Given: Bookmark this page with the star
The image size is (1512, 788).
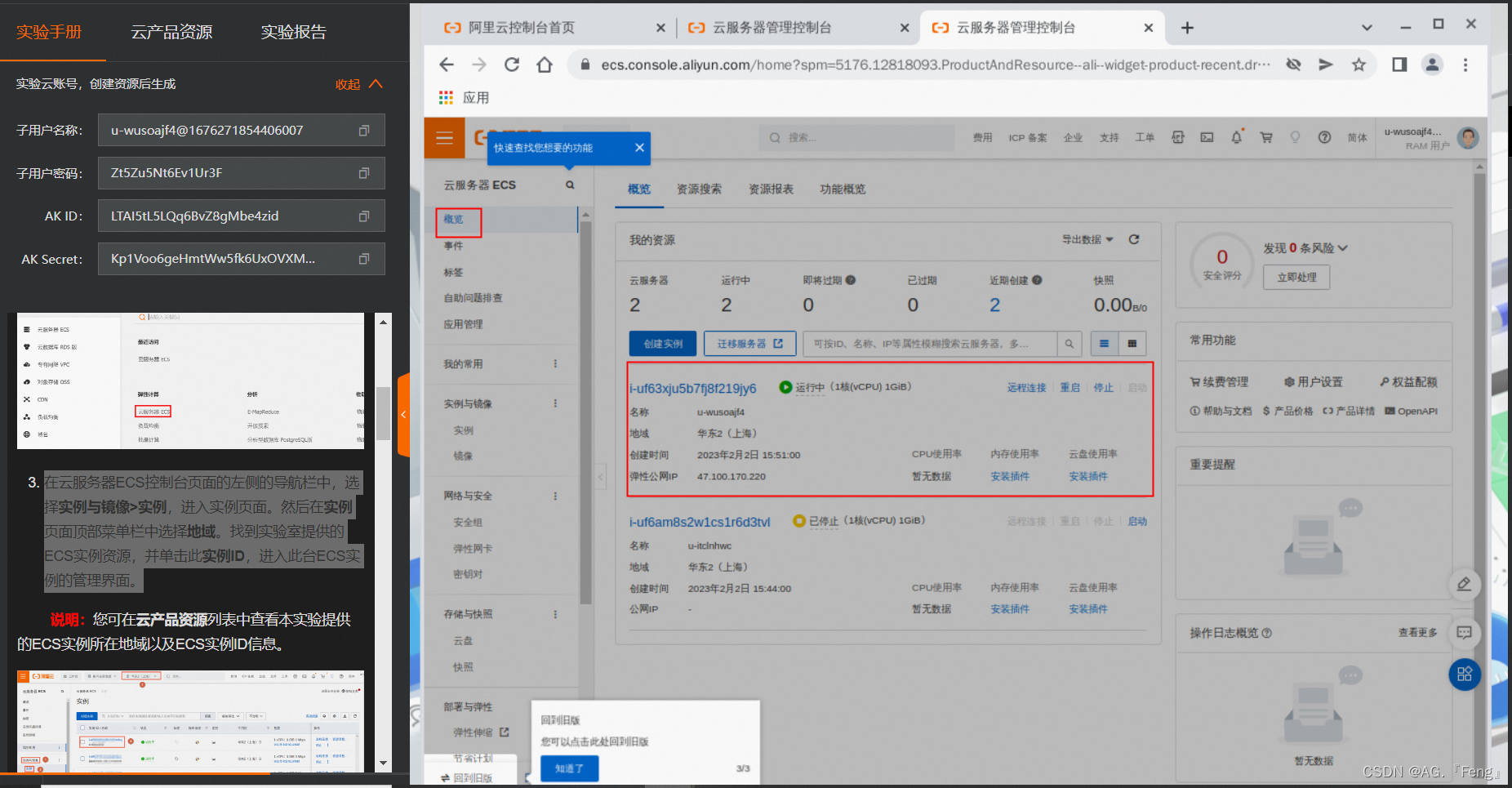Looking at the screenshot, I should pyautogui.click(x=1359, y=65).
